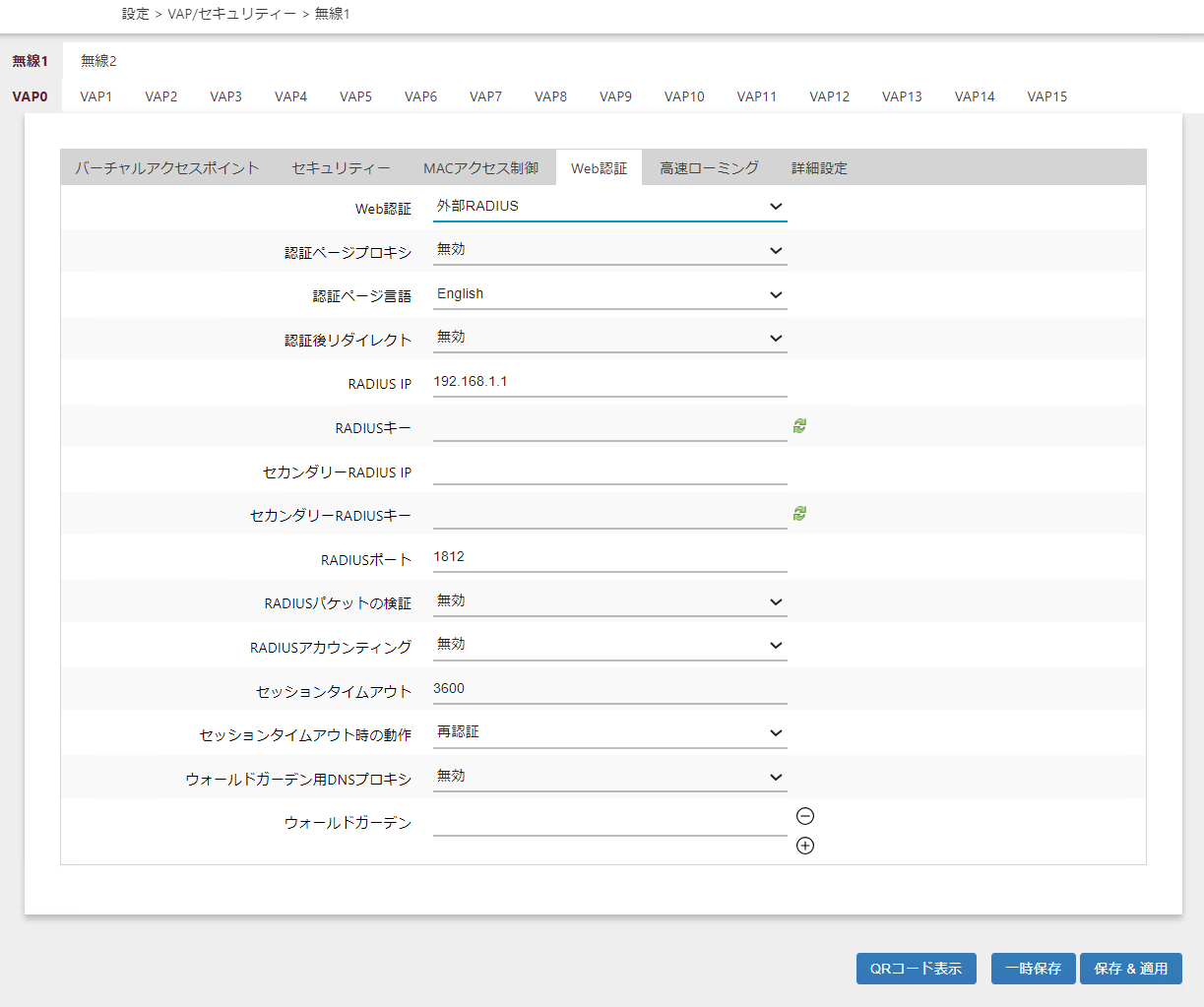Open ウォールドガーデン用DNSプロキシ dropdown
Screen dimensions: 1204x1007
pos(610,777)
